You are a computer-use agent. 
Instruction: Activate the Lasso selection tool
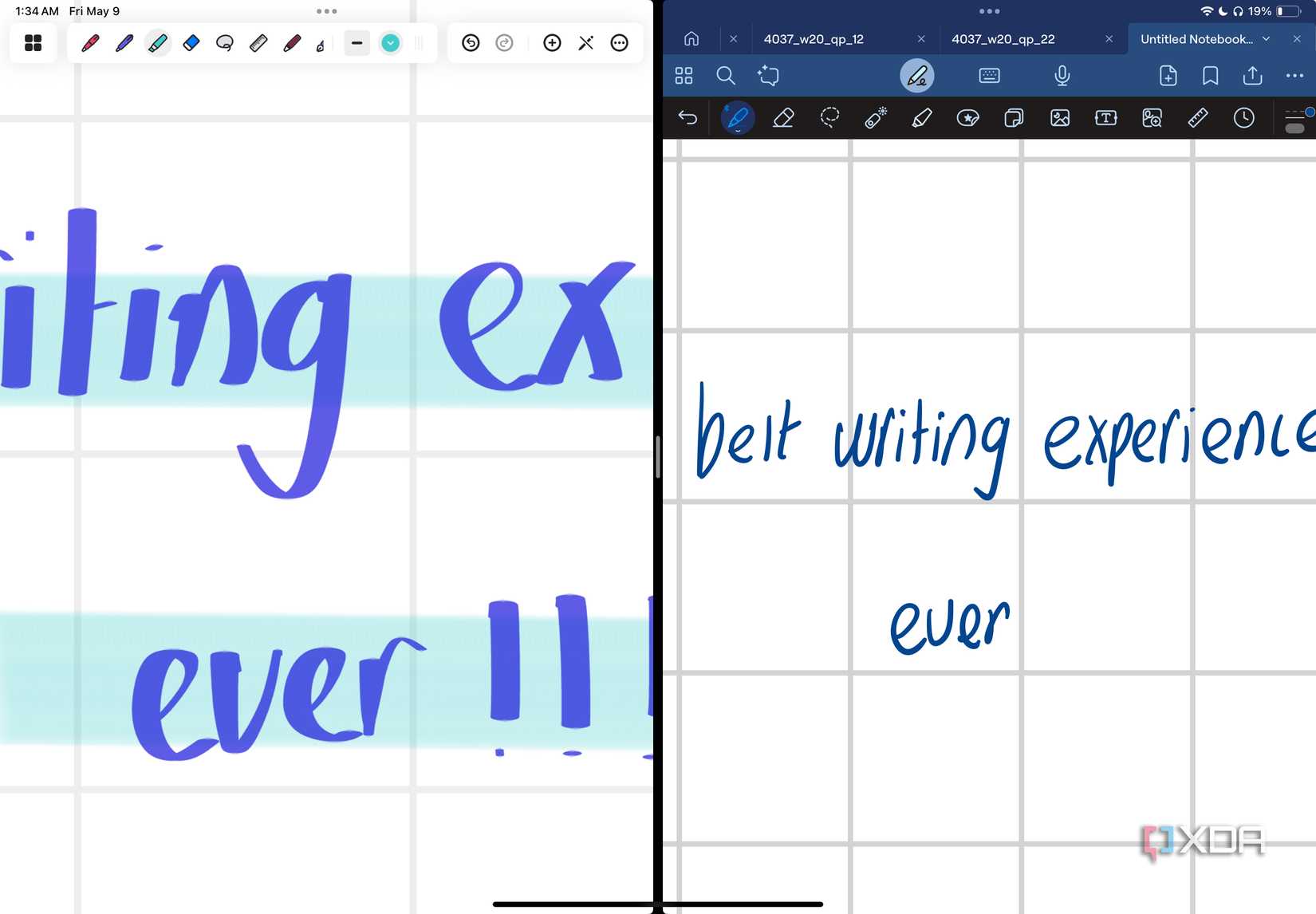(x=829, y=118)
